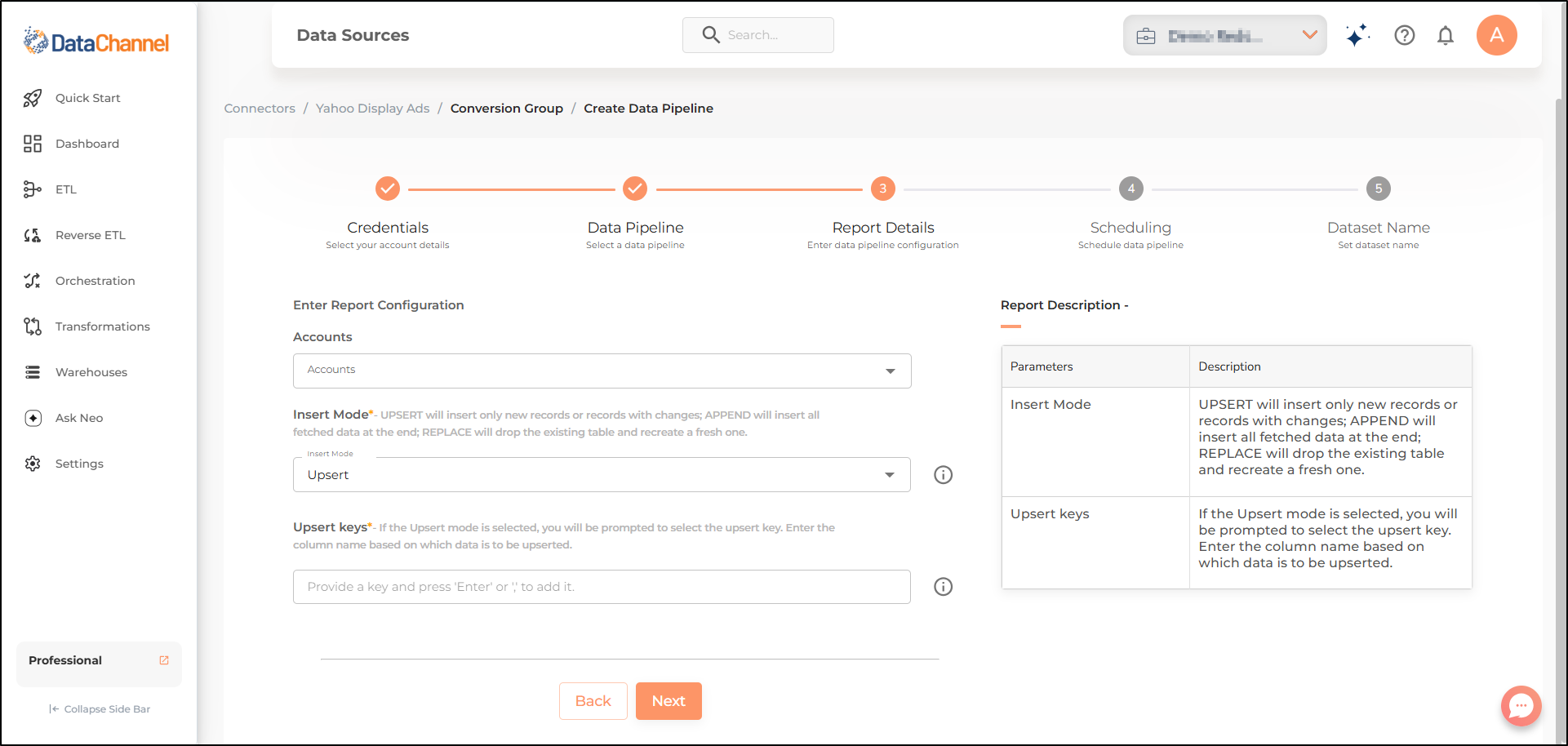Viewport: 1568px width, 746px height.
Task: Open the help question mark icon
Action: [1405, 35]
